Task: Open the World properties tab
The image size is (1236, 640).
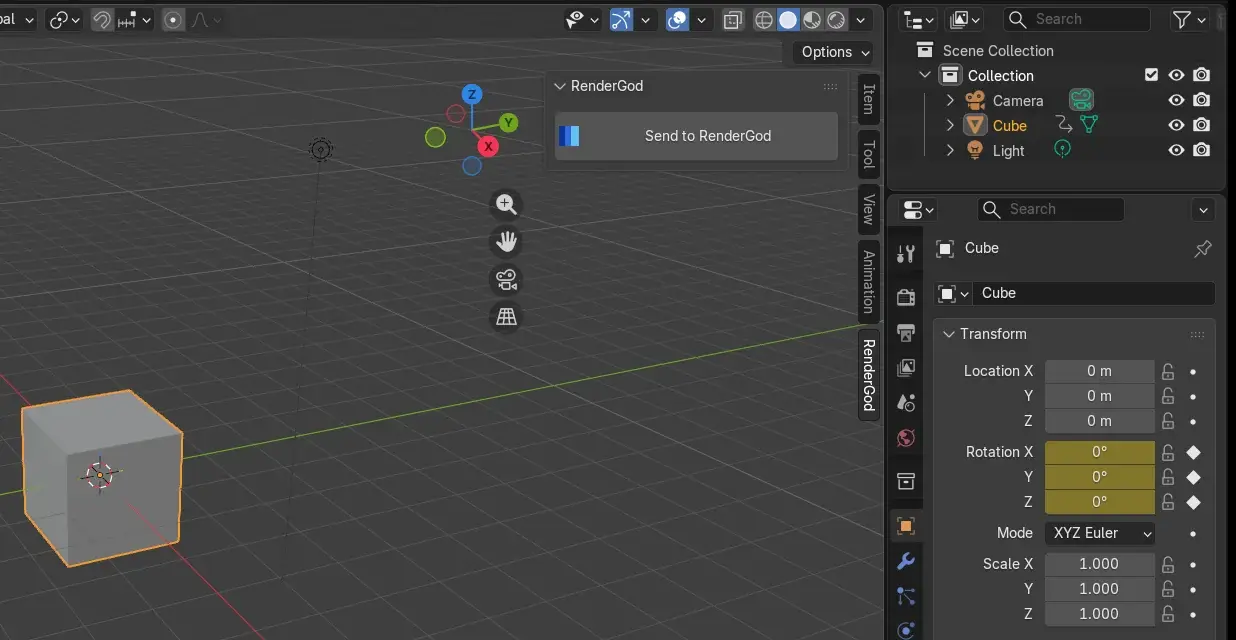Action: pyautogui.click(x=906, y=438)
